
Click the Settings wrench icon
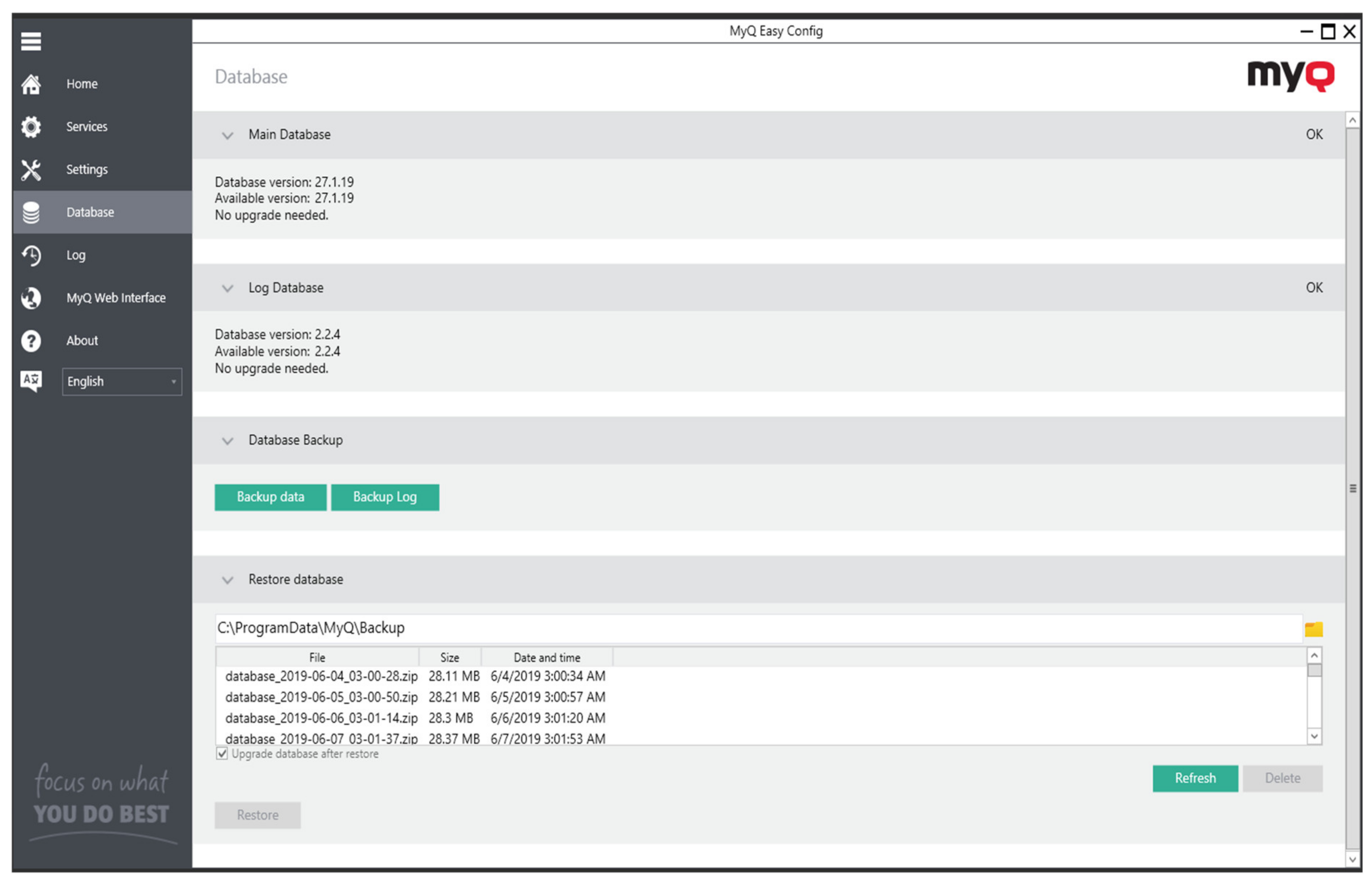click(31, 169)
